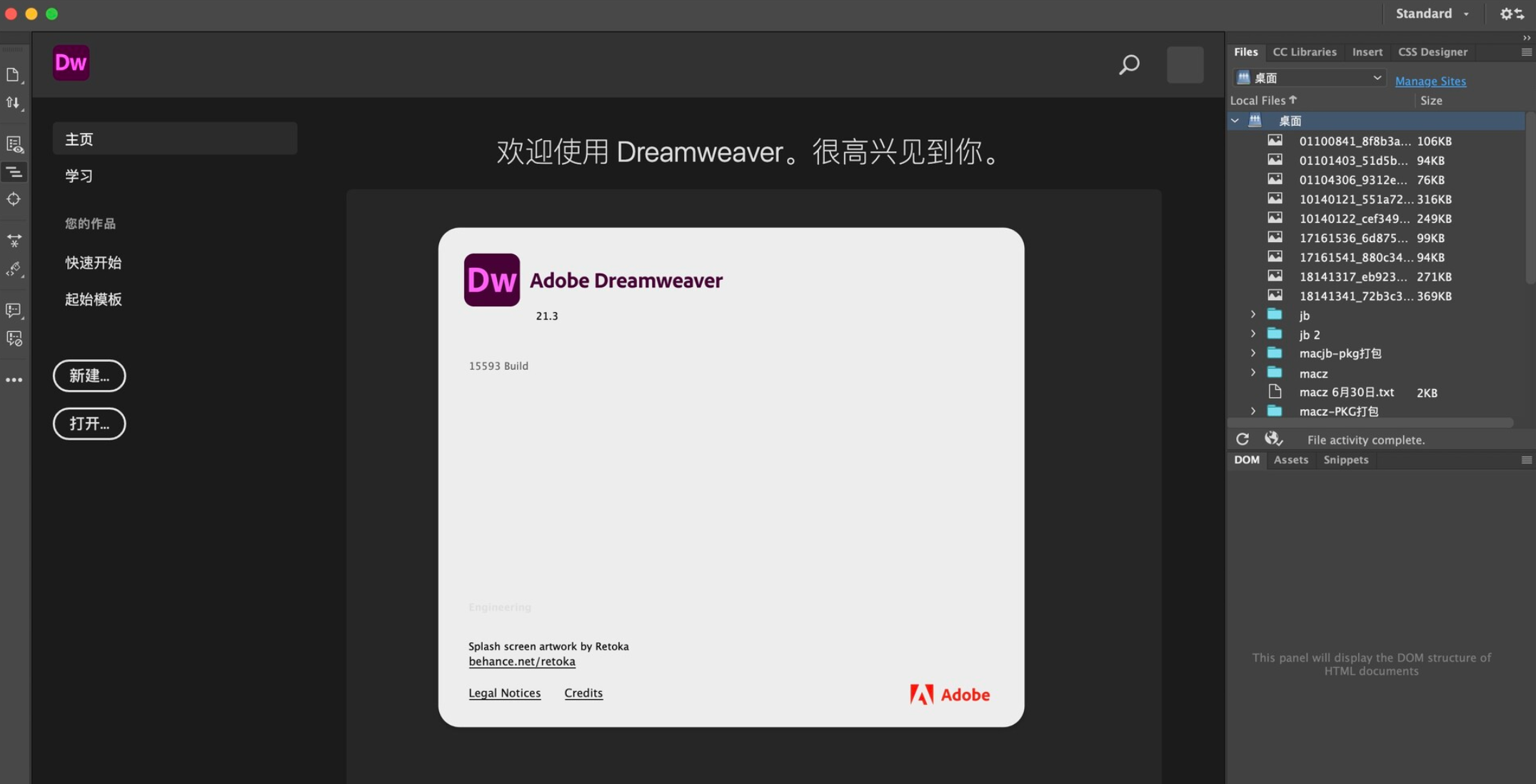Click the search/find icon in toolbar
The width and height of the screenshot is (1536, 784).
(1130, 64)
